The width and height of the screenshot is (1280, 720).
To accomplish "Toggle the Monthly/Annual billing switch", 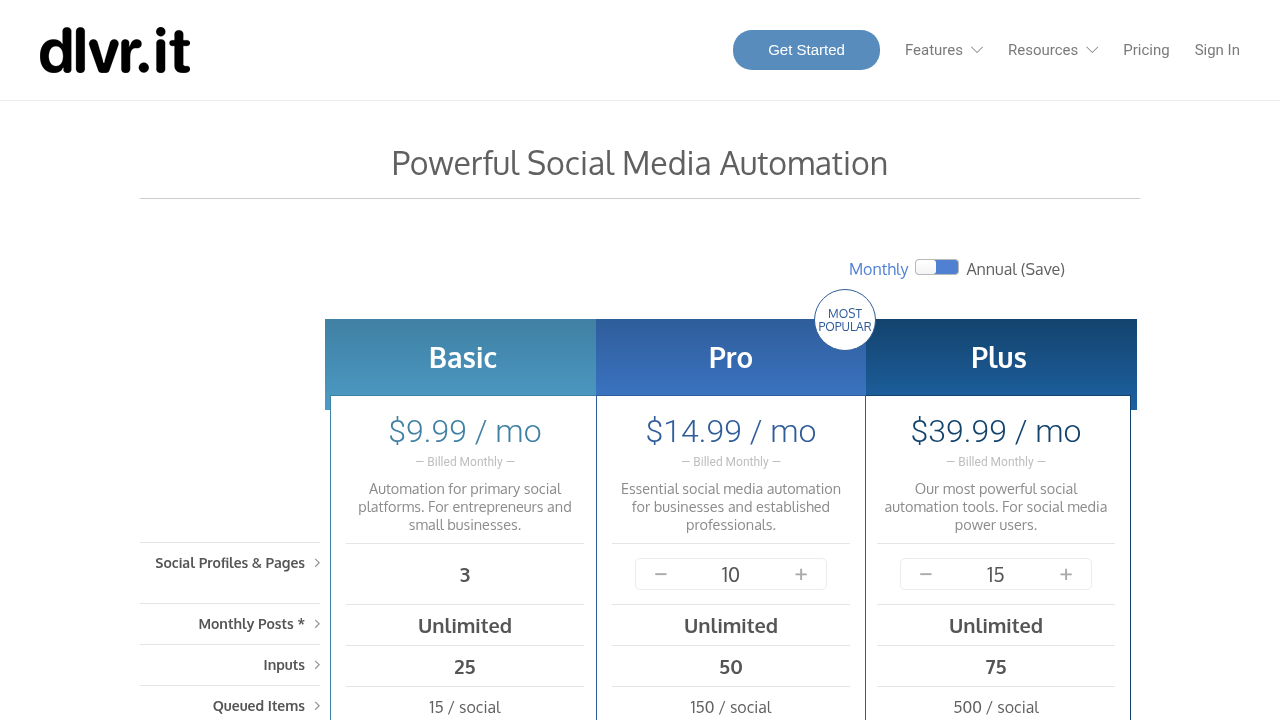I will click(x=937, y=267).
